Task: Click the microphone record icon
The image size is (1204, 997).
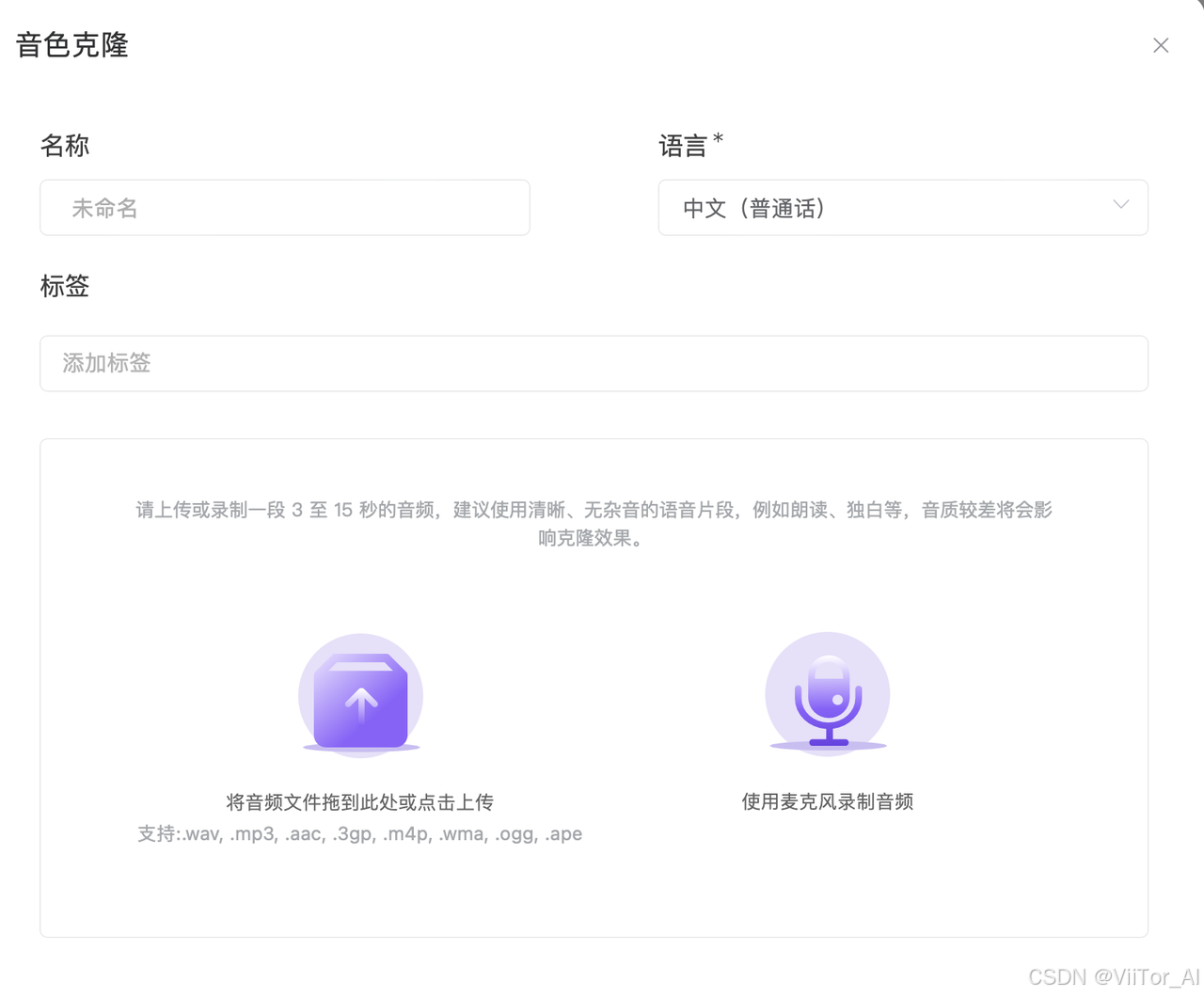Action: (828, 694)
